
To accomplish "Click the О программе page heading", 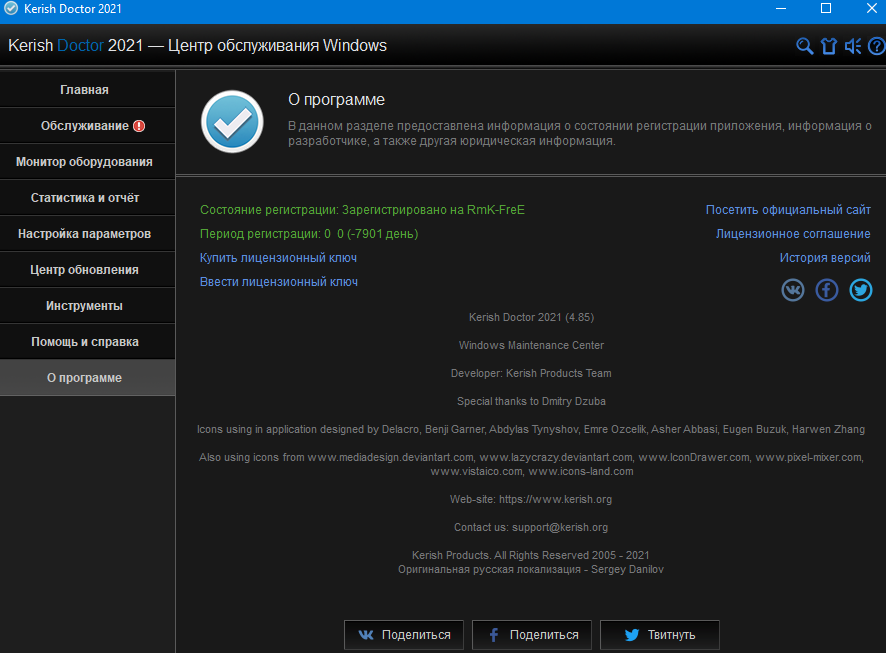I will (x=337, y=99).
